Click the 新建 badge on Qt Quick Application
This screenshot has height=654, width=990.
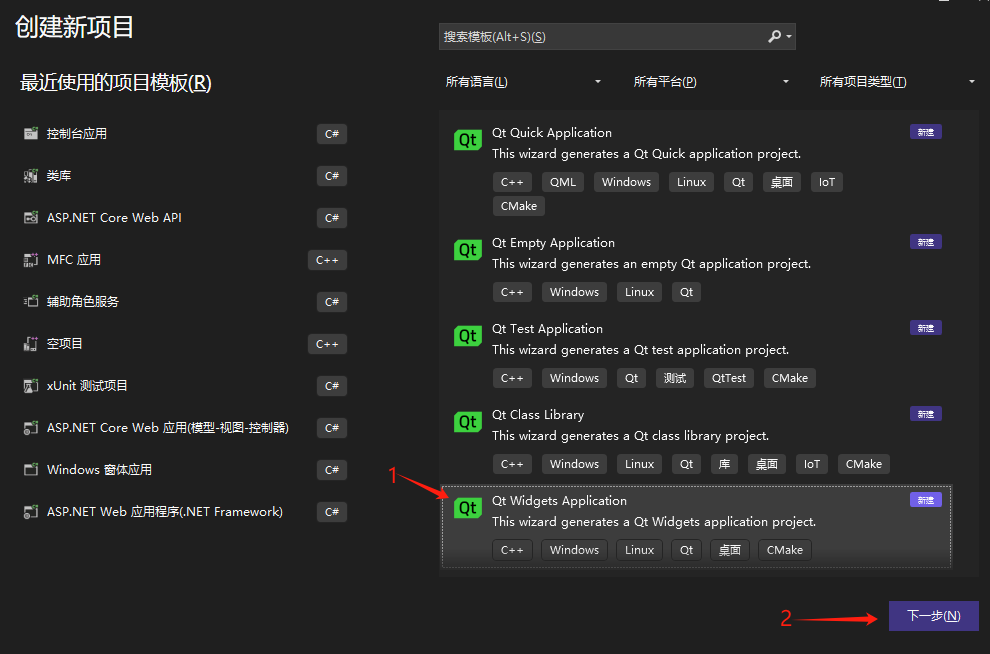(926, 131)
